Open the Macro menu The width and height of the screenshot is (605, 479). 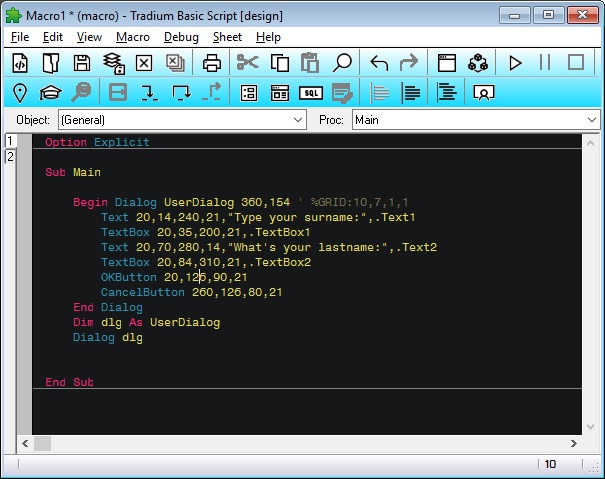[132, 37]
